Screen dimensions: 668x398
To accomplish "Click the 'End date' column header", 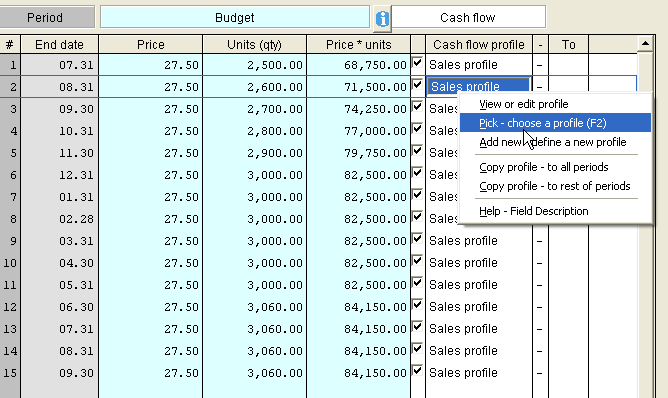I will tap(60, 45).
